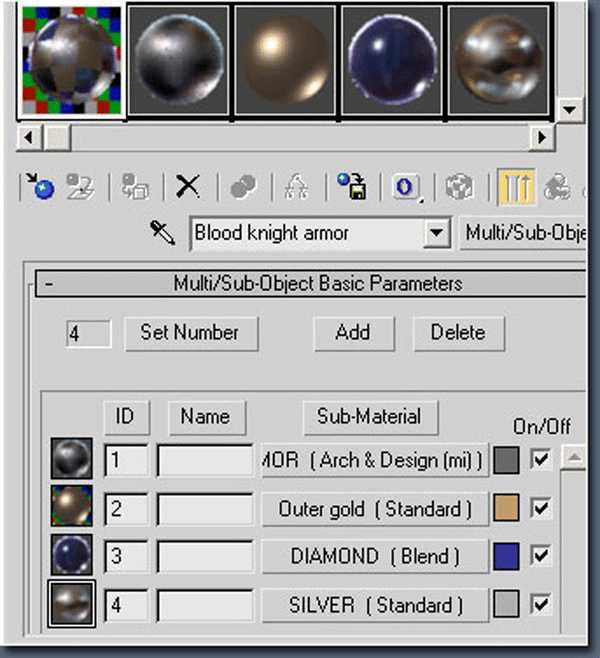Click gray color swatch in row 1
The height and width of the screenshot is (658, 600).
point(506,460)
